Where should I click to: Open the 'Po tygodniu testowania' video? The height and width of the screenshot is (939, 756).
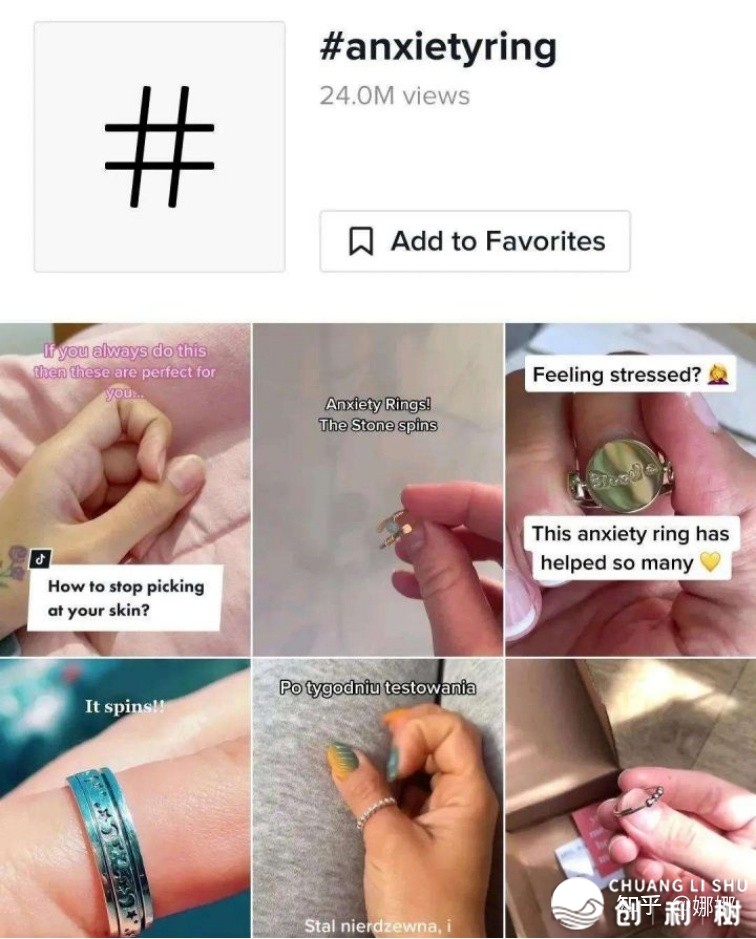click(x=378, y=799)
